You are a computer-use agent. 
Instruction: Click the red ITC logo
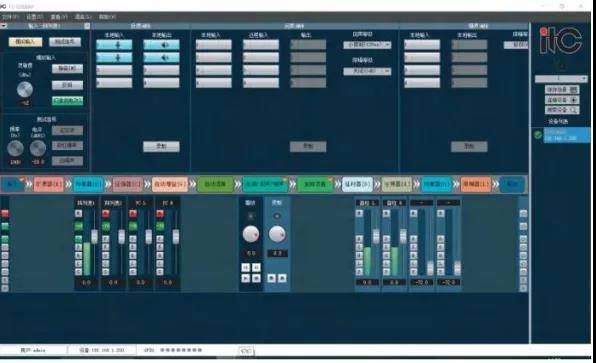(x=561, y=41)
